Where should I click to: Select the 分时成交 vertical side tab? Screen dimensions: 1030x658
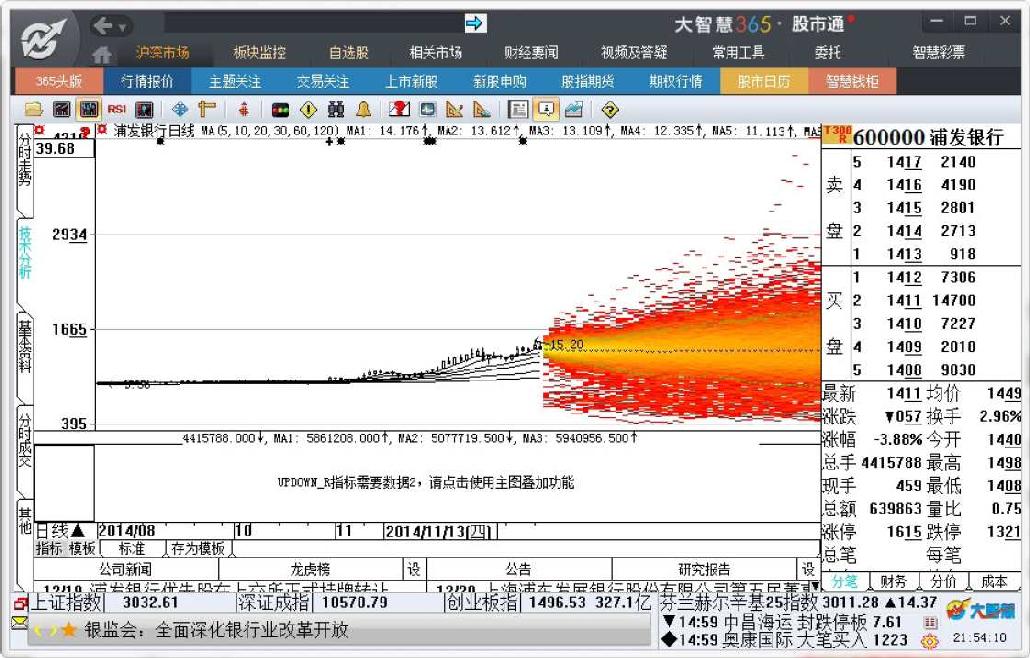pyautogui.click(x=24, y=450)
